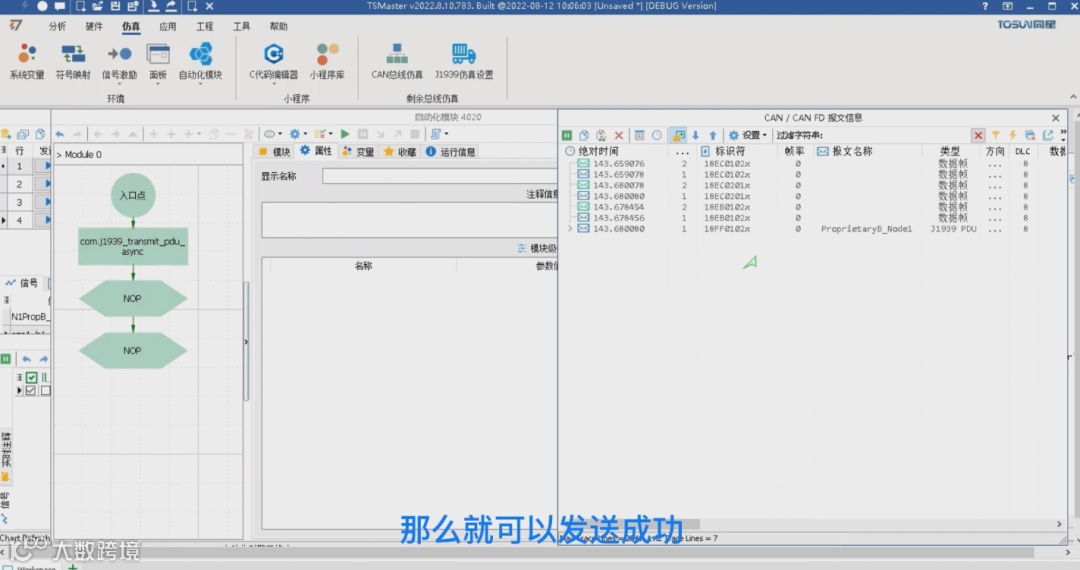Expand the C代码编辑器 dropdown arrow
The height and width of the screenshot is (570, 1080).
273,83
